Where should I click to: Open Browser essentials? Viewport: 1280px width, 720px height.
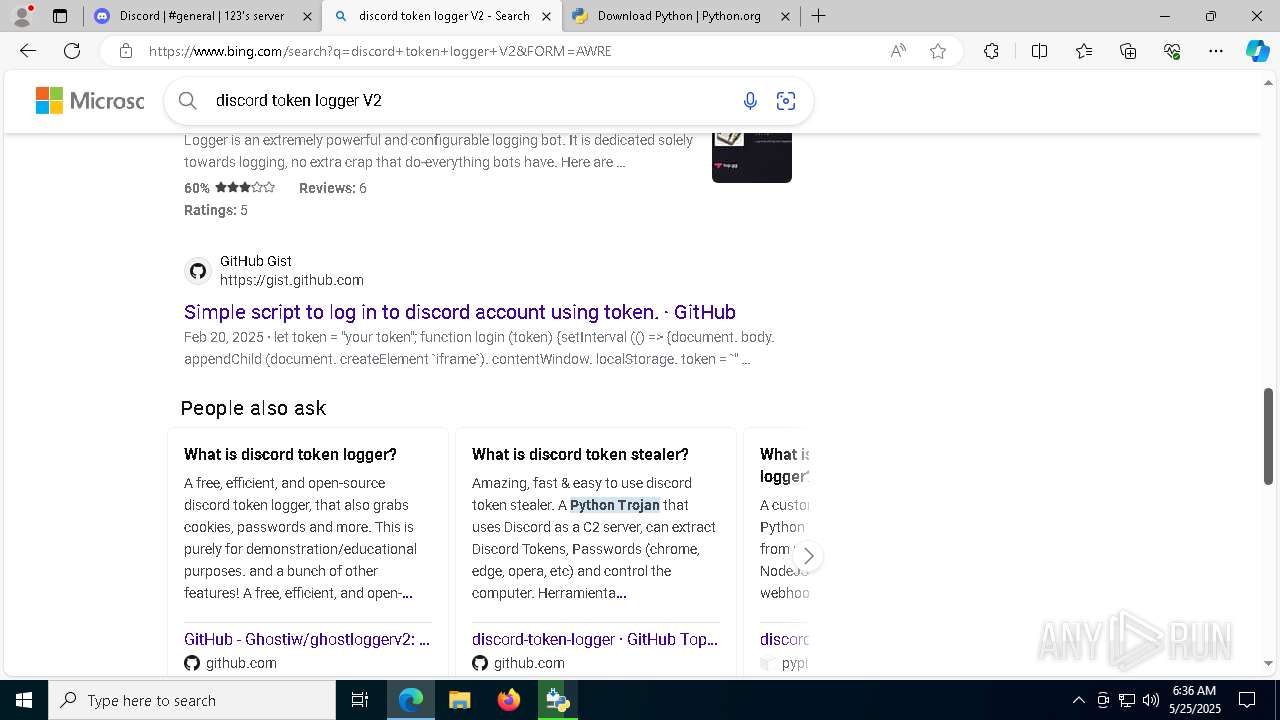pyautogui.click(x=1172, y=51)
